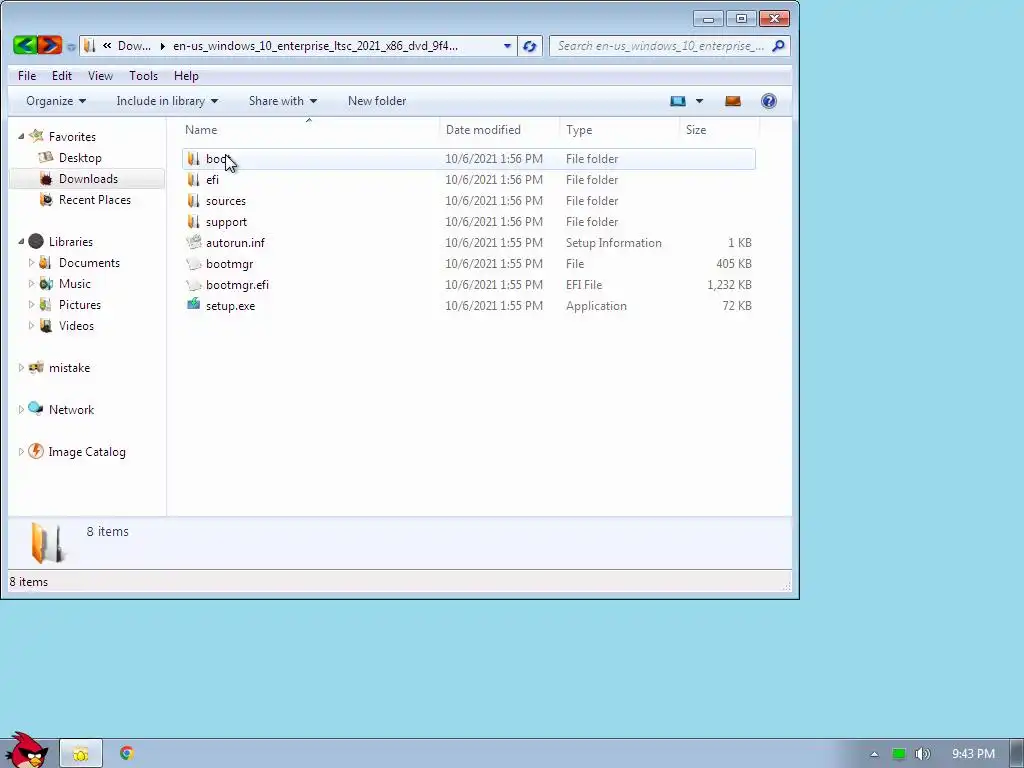
Task: Go forward with the orange forward arrow
Action: 50,45
